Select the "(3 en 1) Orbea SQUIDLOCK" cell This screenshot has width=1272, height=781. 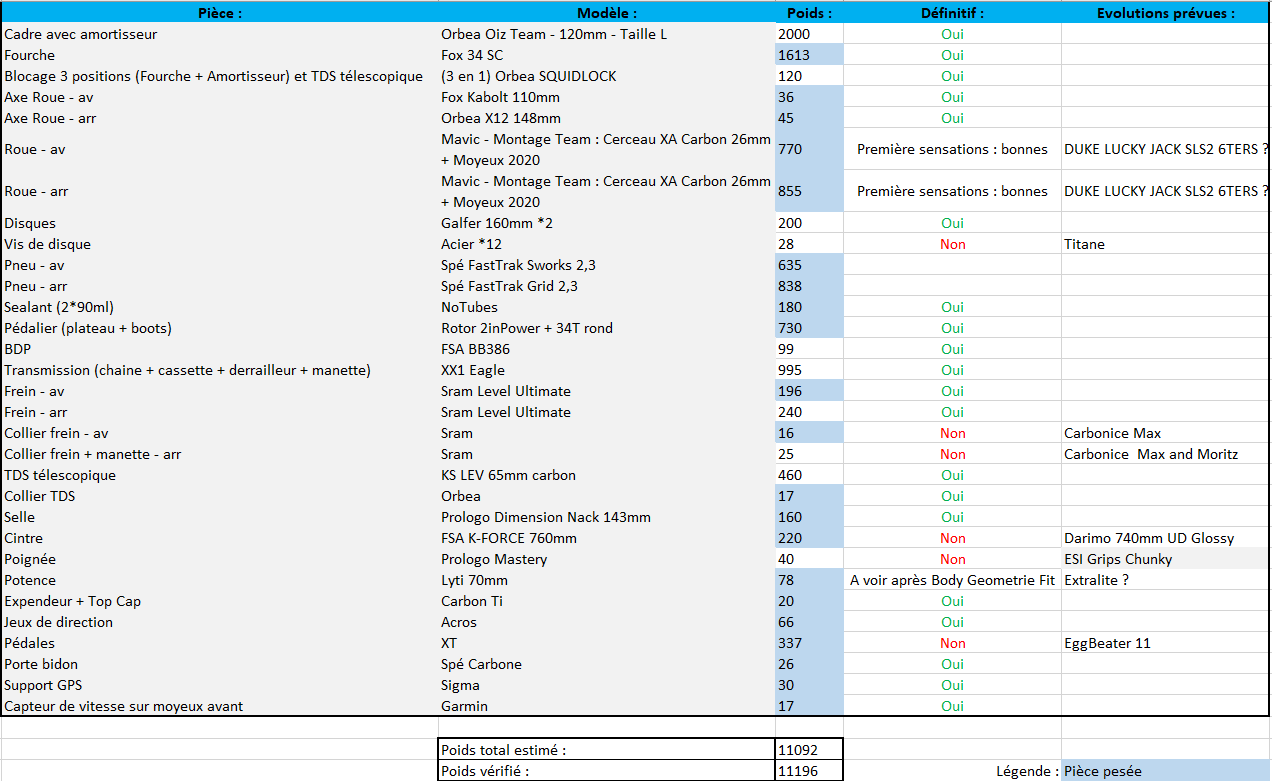coord(606,76)
